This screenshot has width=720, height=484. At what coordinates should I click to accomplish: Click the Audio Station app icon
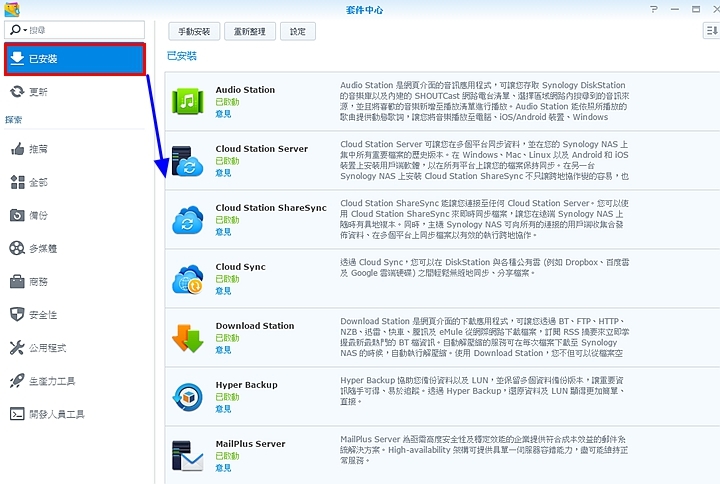187,101
